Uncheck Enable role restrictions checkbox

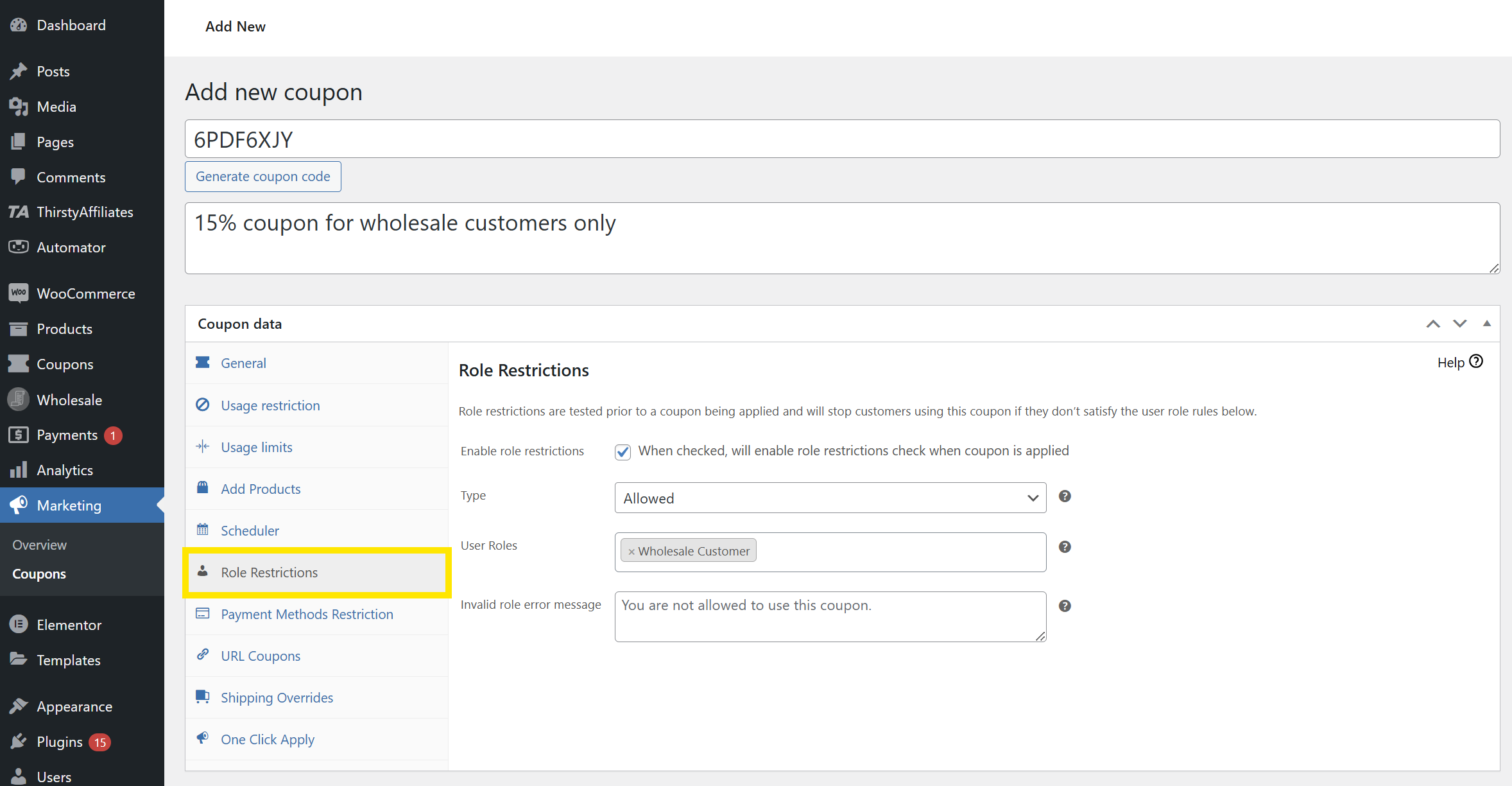623,451
